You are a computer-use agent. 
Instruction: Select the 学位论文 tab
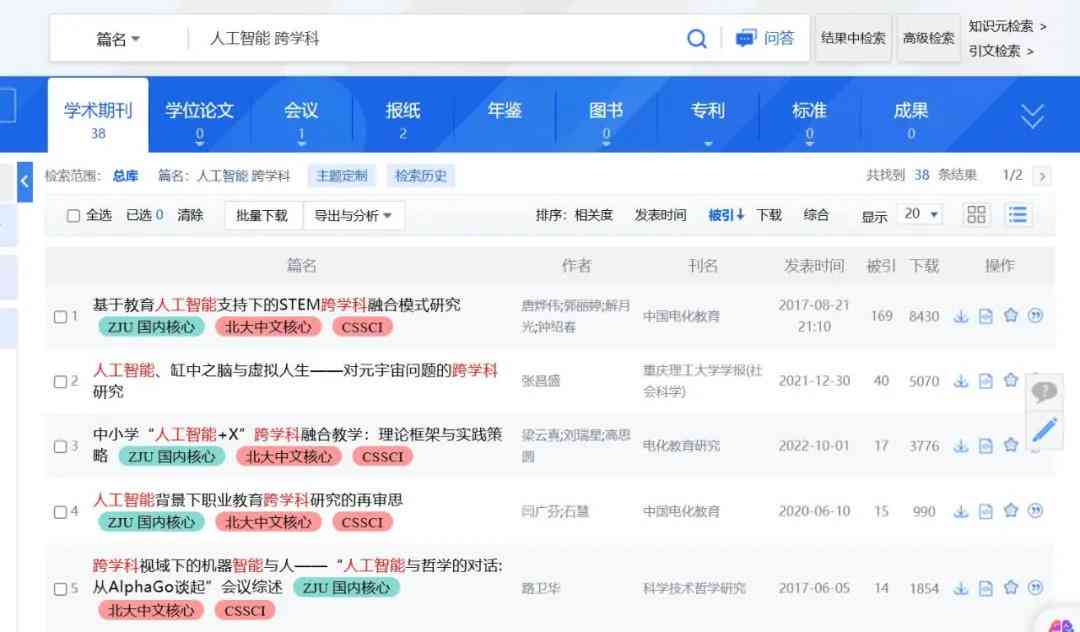pyautogui.click(x=199, y=117)
